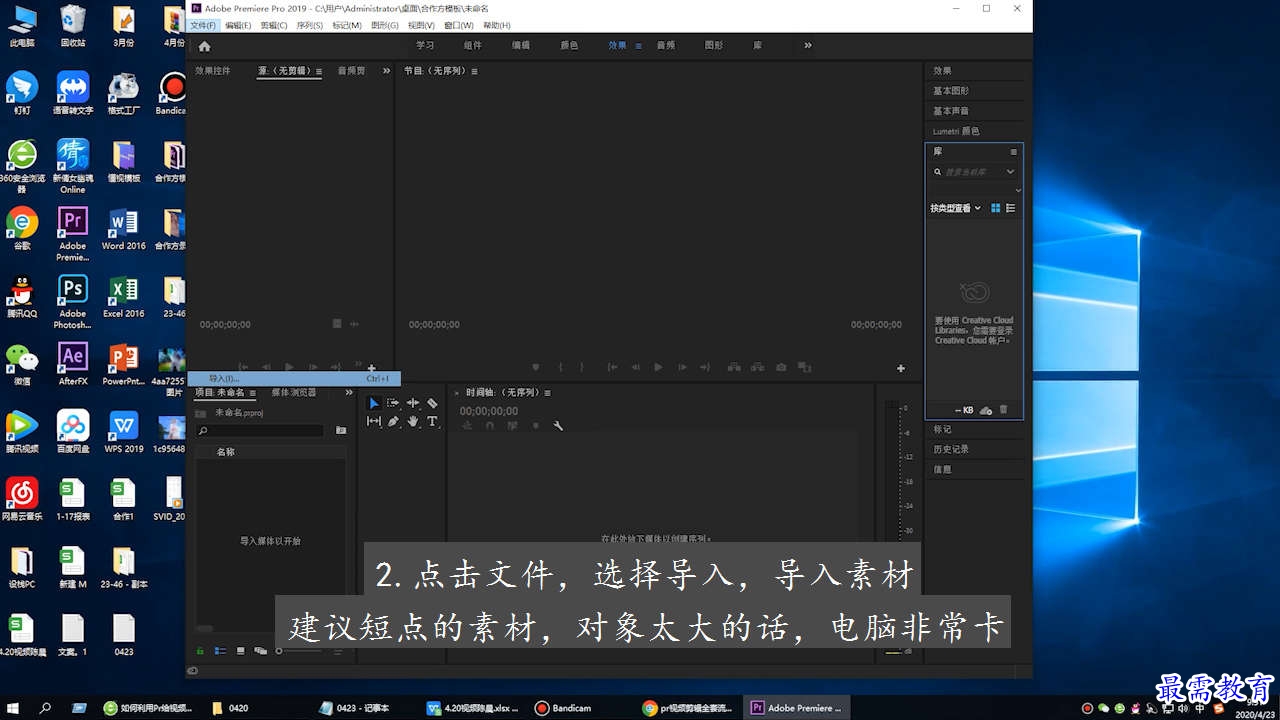Open timeline display settings wrench

(x=558, y=426)
